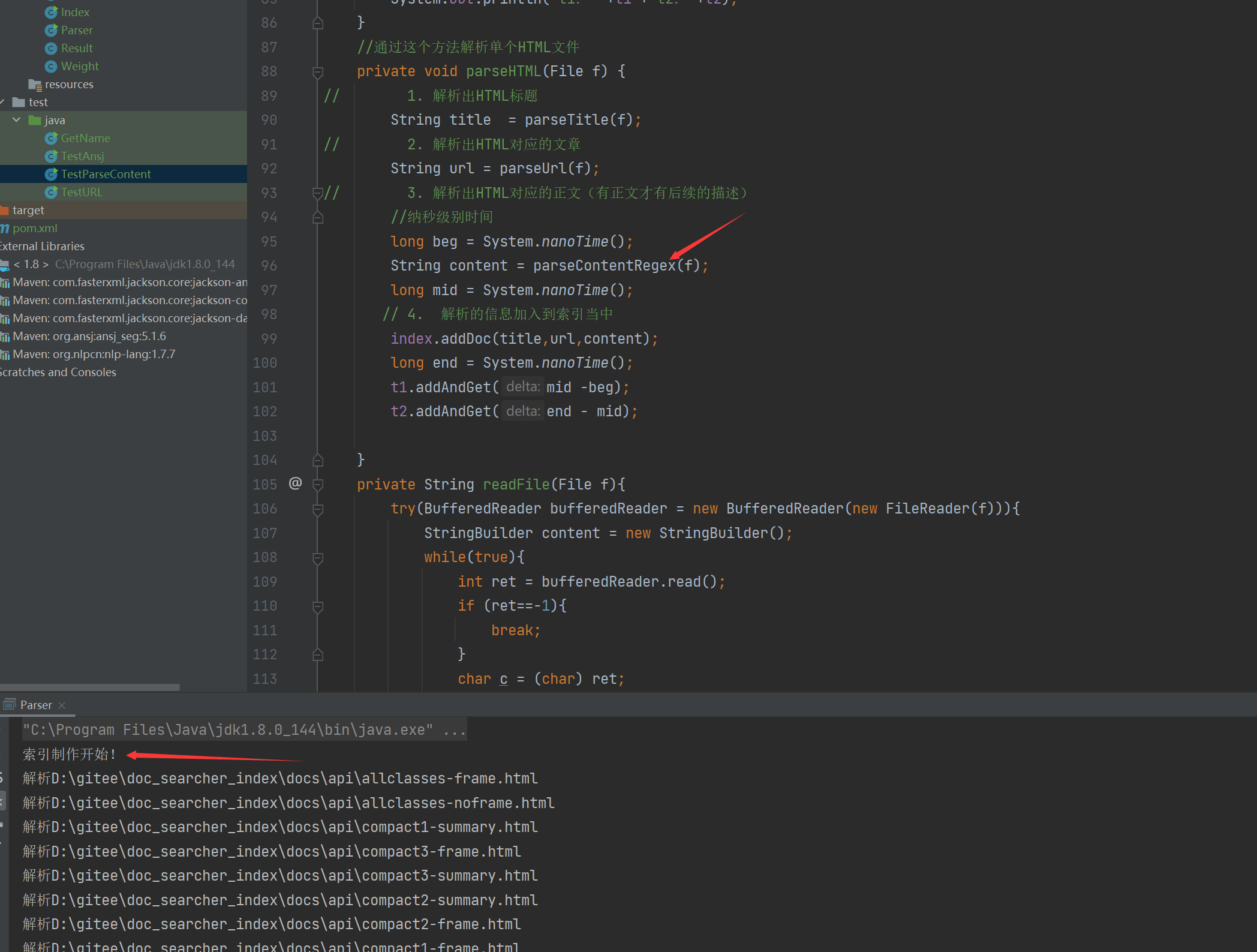
Task: Click bufferedReader.read() on line 109
Action: (629, 582)
